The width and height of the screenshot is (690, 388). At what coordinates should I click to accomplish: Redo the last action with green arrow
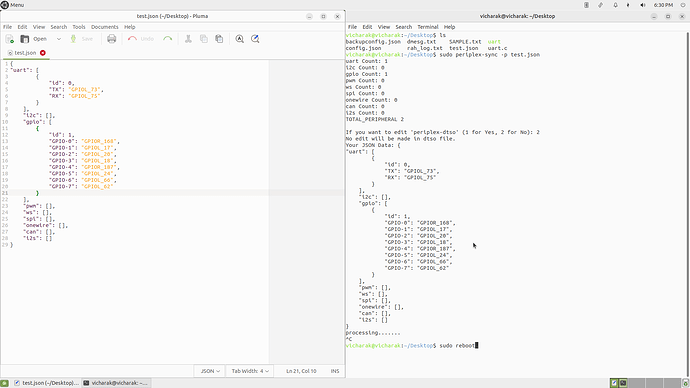point(167,39)
